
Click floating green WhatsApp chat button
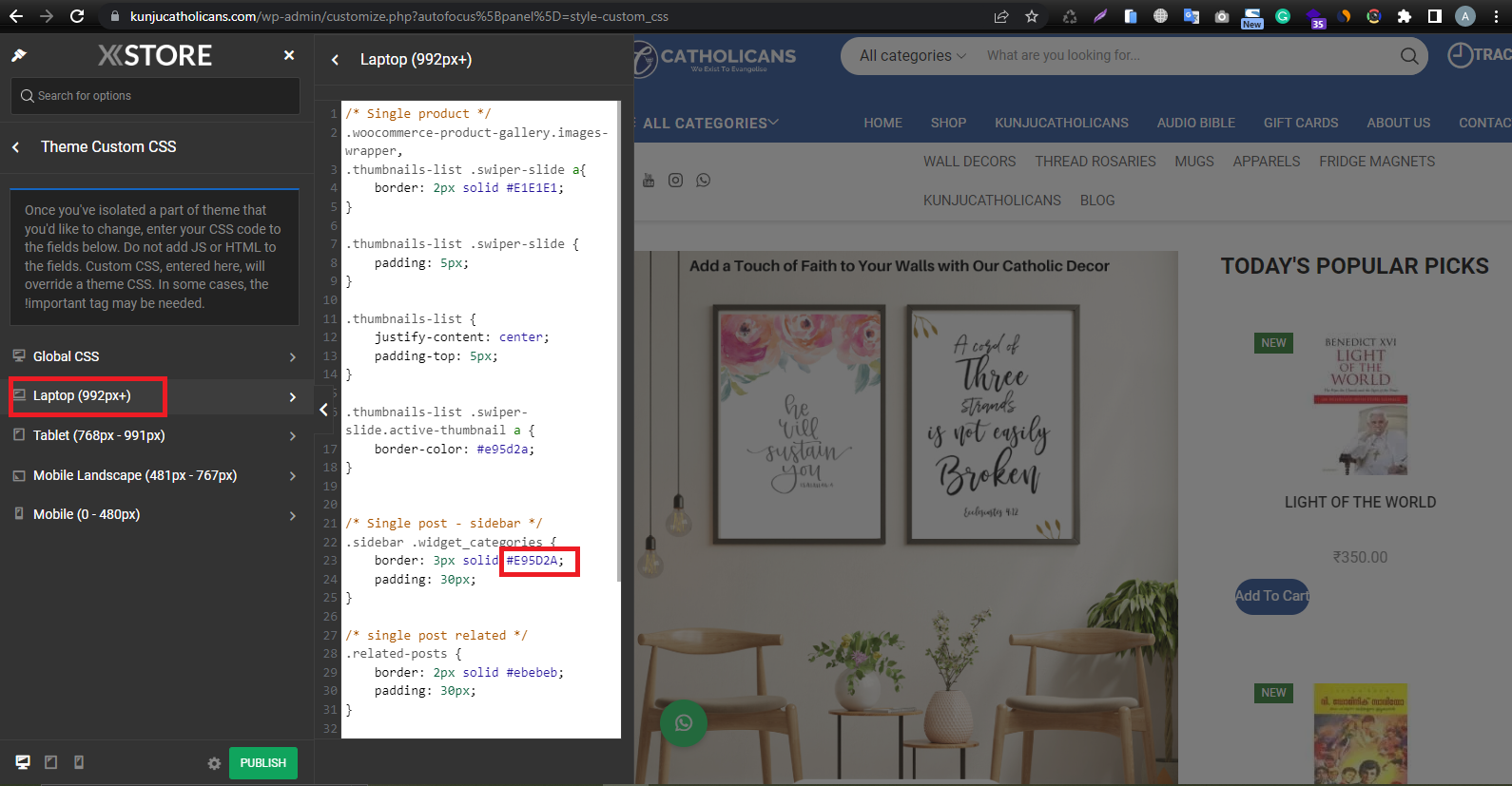coord(684,724)
